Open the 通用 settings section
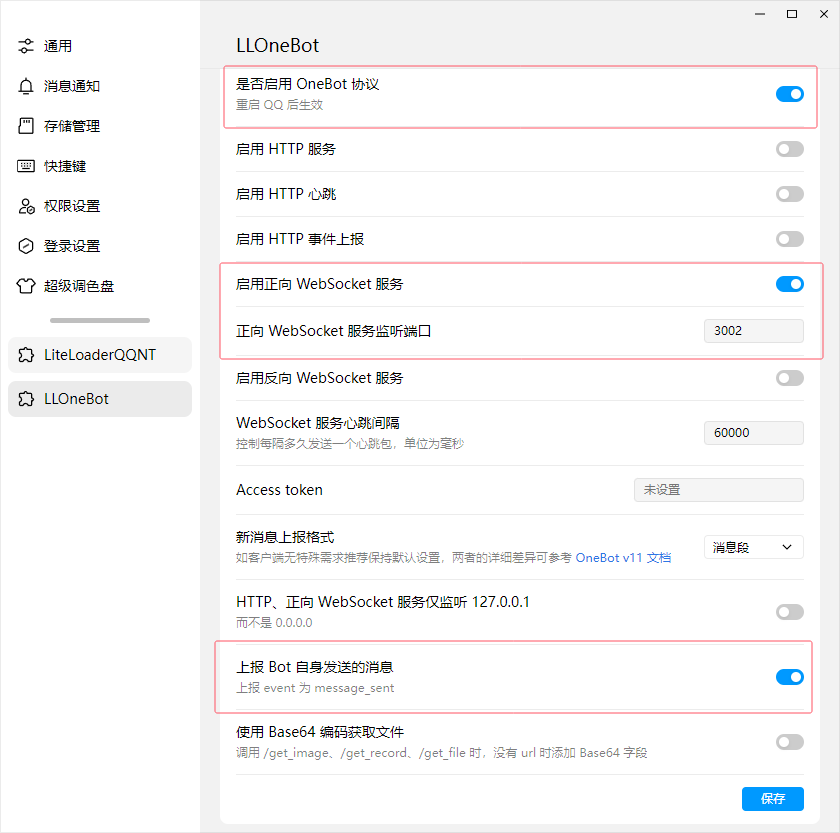 point(100,46)
